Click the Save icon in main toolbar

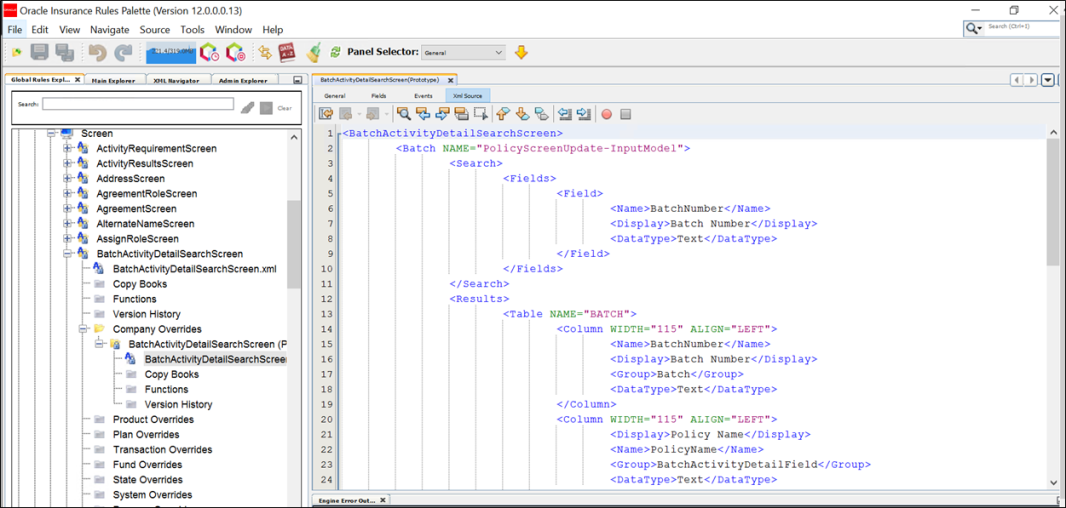(x=39, y=52)
